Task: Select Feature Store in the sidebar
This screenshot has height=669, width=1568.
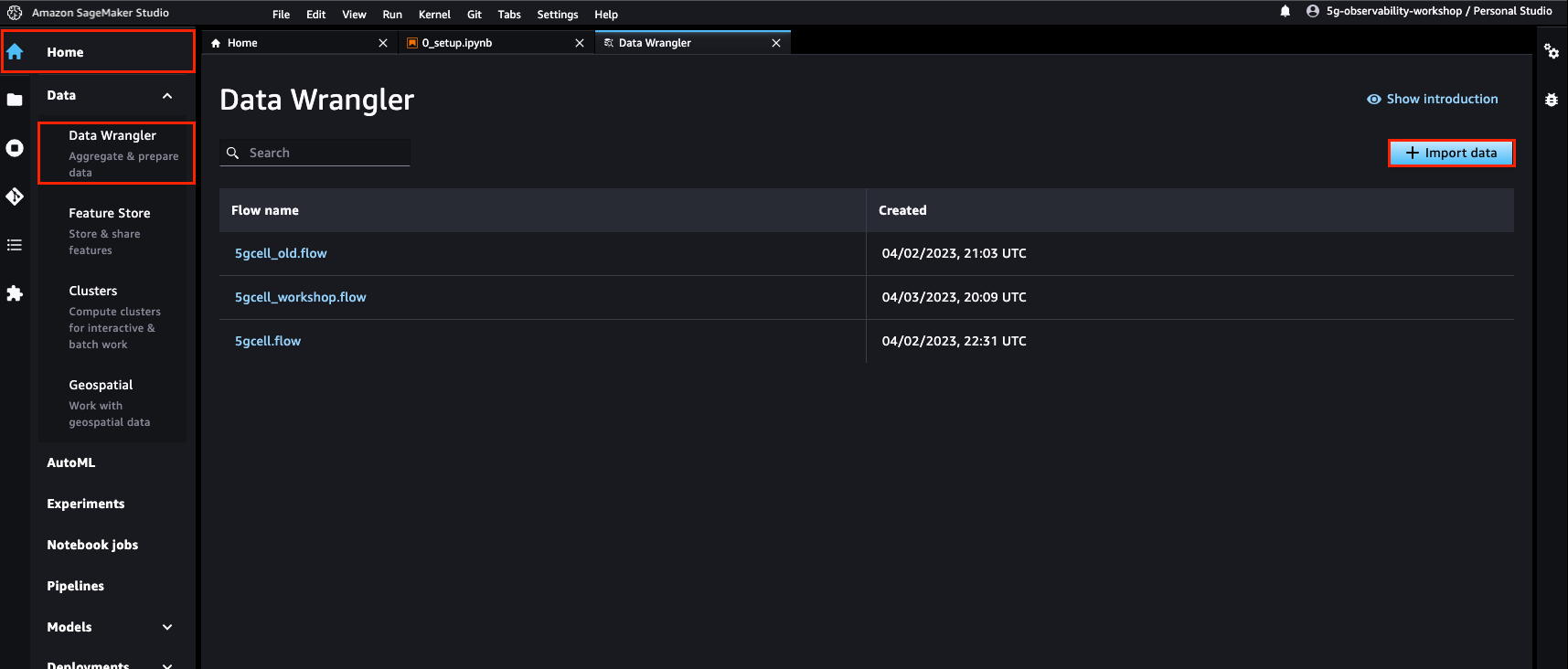Action: coord(112,230)
